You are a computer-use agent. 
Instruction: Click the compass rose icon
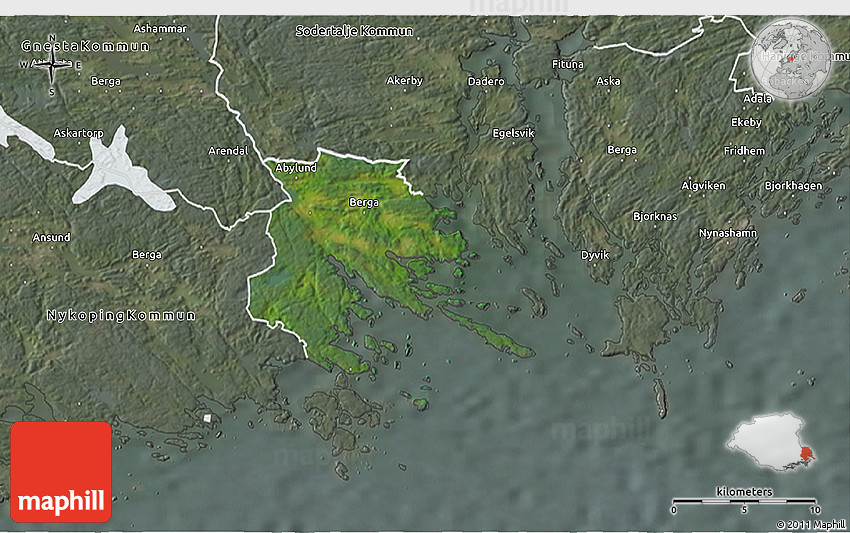[x=52, y=68]
